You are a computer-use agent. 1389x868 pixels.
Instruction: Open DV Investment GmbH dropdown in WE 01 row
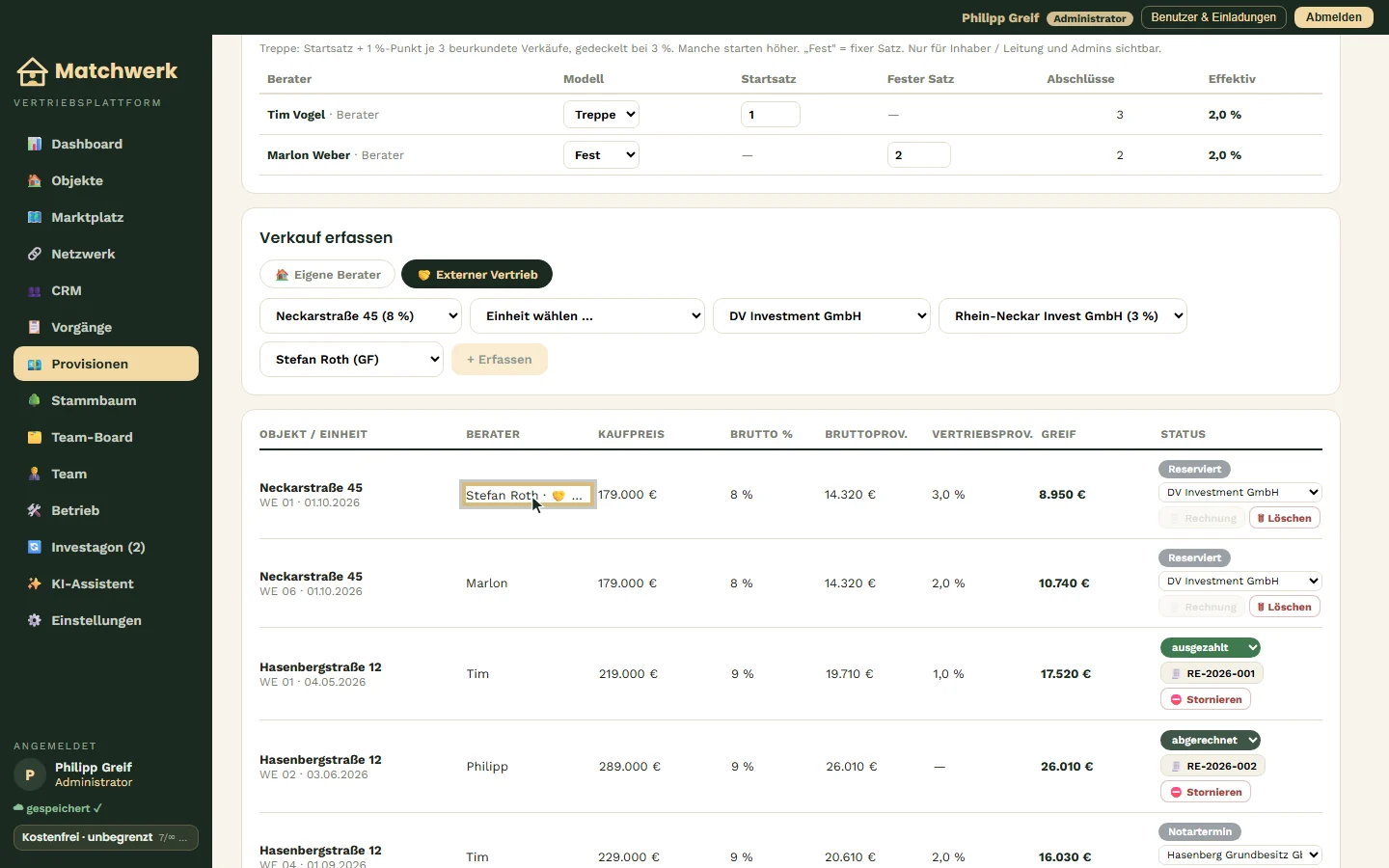pyautogui.click(x=1240, y=492)
